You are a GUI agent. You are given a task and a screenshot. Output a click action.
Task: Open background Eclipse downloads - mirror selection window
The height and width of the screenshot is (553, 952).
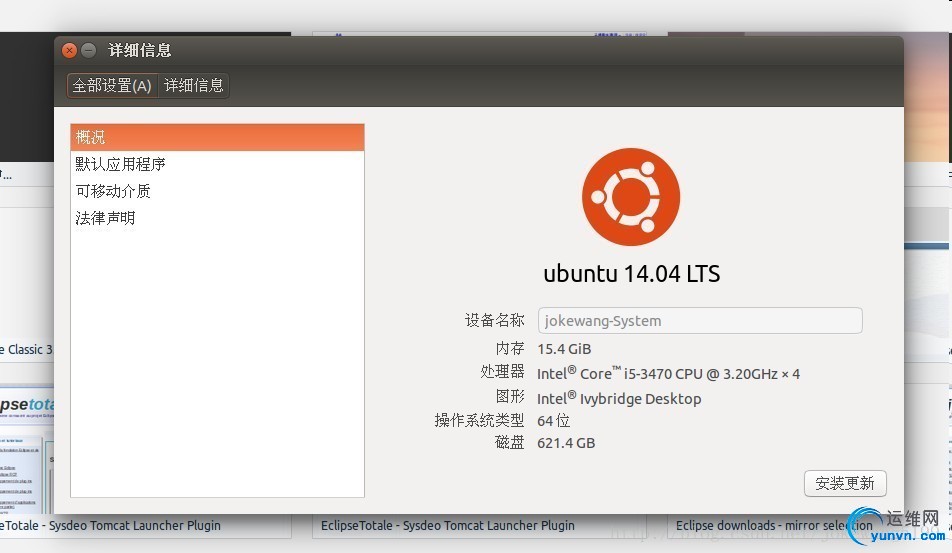(x=774, y=526)
